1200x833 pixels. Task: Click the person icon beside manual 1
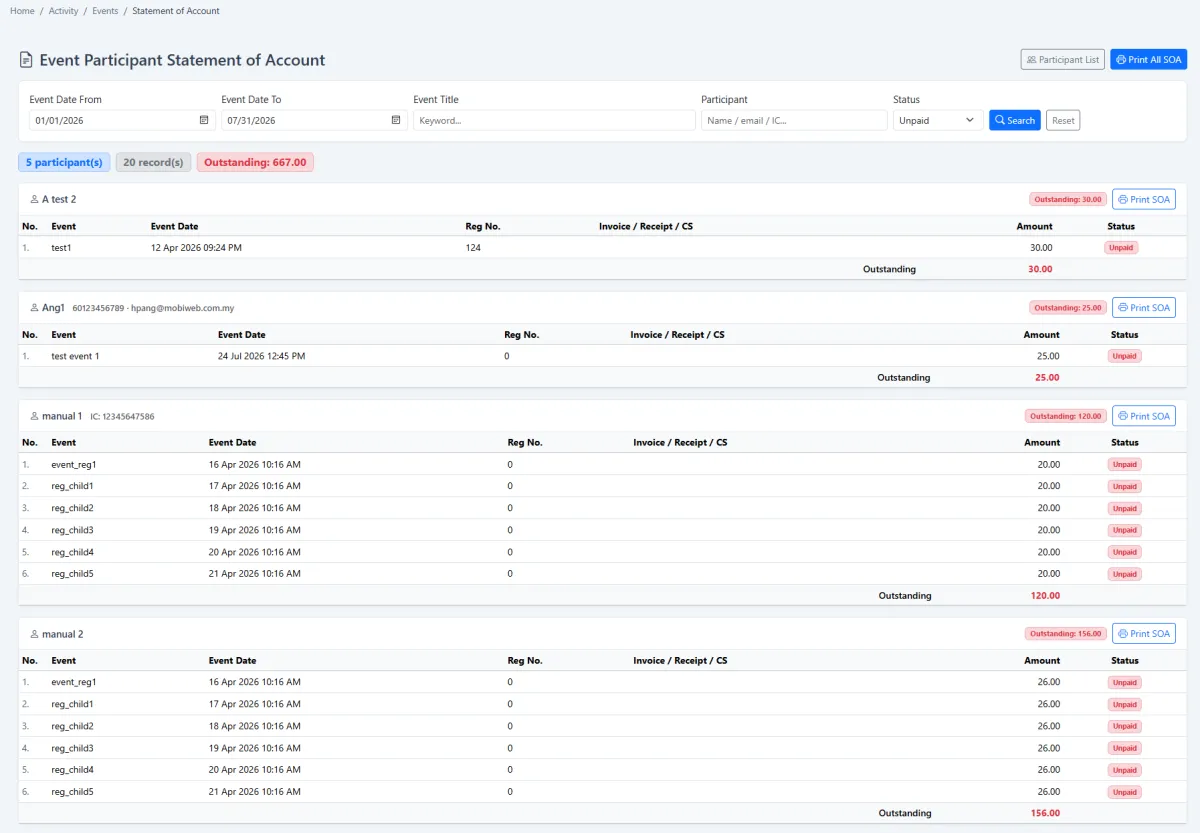click(34, 416)
